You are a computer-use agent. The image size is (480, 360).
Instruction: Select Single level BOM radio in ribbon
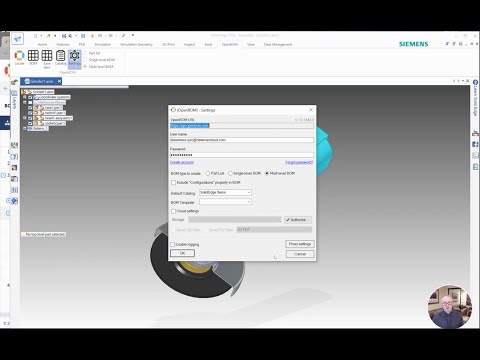(85, 60)
